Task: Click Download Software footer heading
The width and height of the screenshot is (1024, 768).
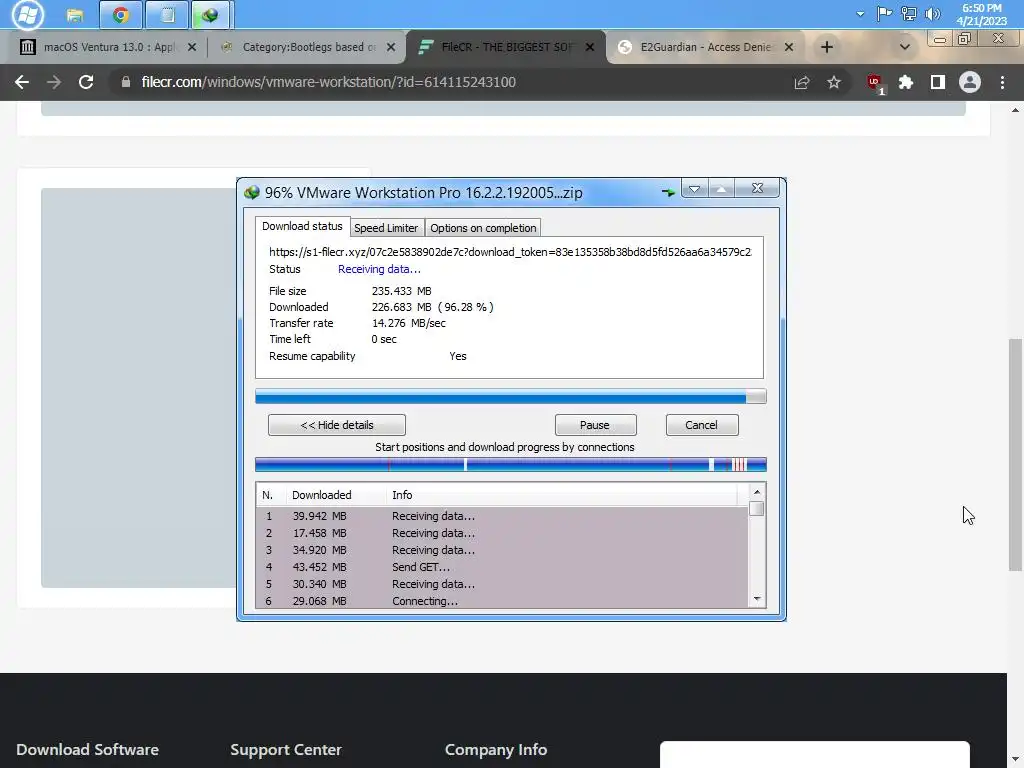Action: click(x=88, y=750)
